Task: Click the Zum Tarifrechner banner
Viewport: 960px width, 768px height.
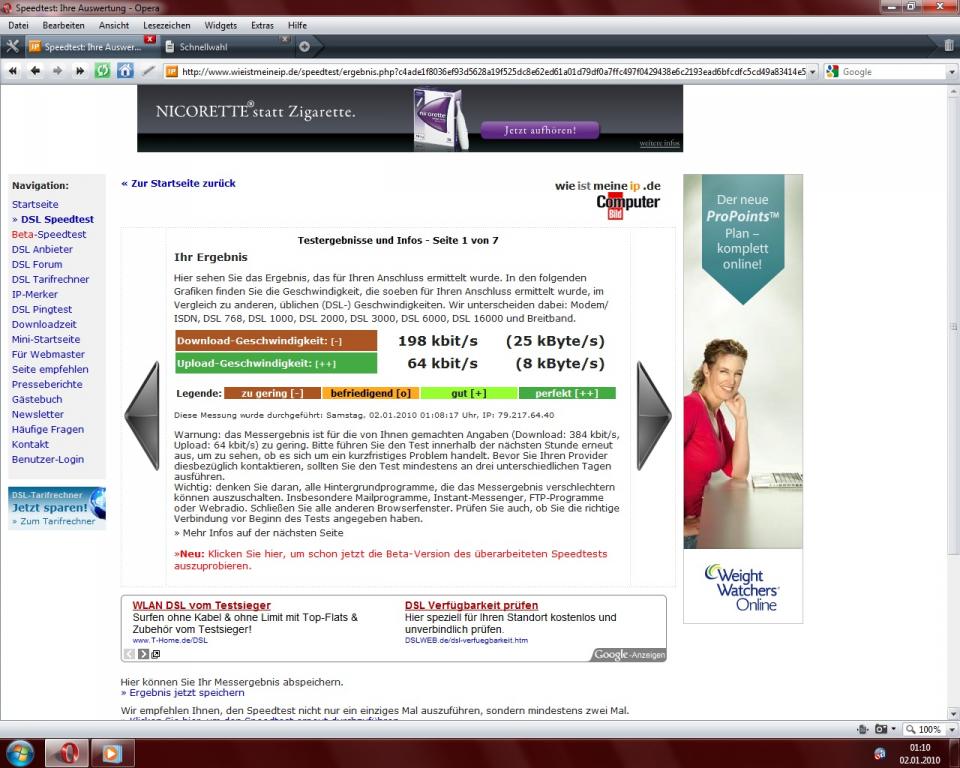Action: coord(57,508)
